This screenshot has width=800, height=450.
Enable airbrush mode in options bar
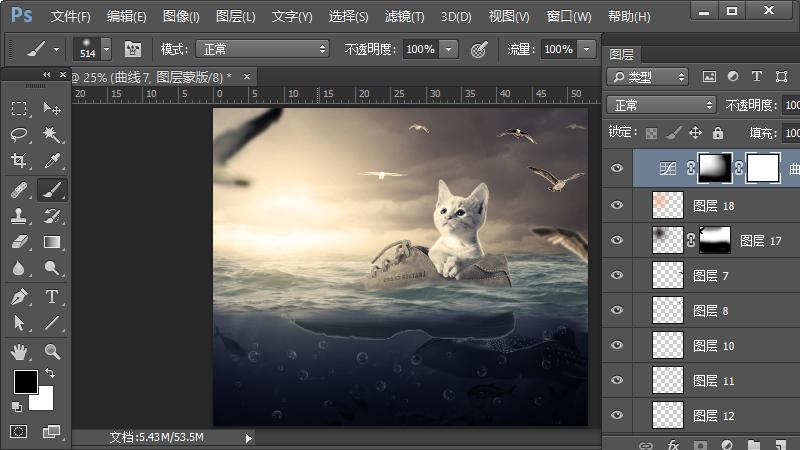click(479, 49)
